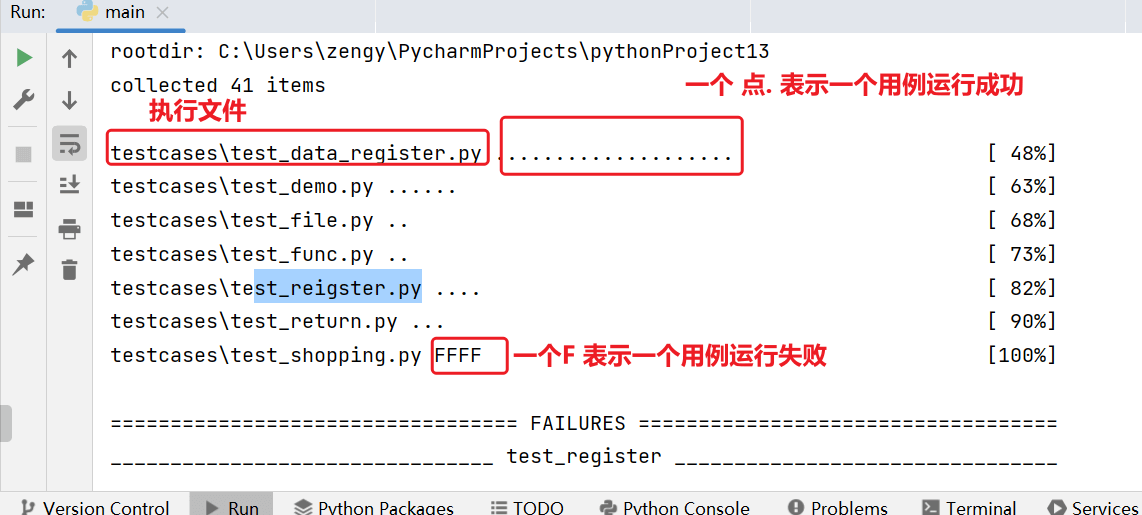1142x515 pixels.
Task: Click the Restore Layout panel icon
Action: click(24, 210)
